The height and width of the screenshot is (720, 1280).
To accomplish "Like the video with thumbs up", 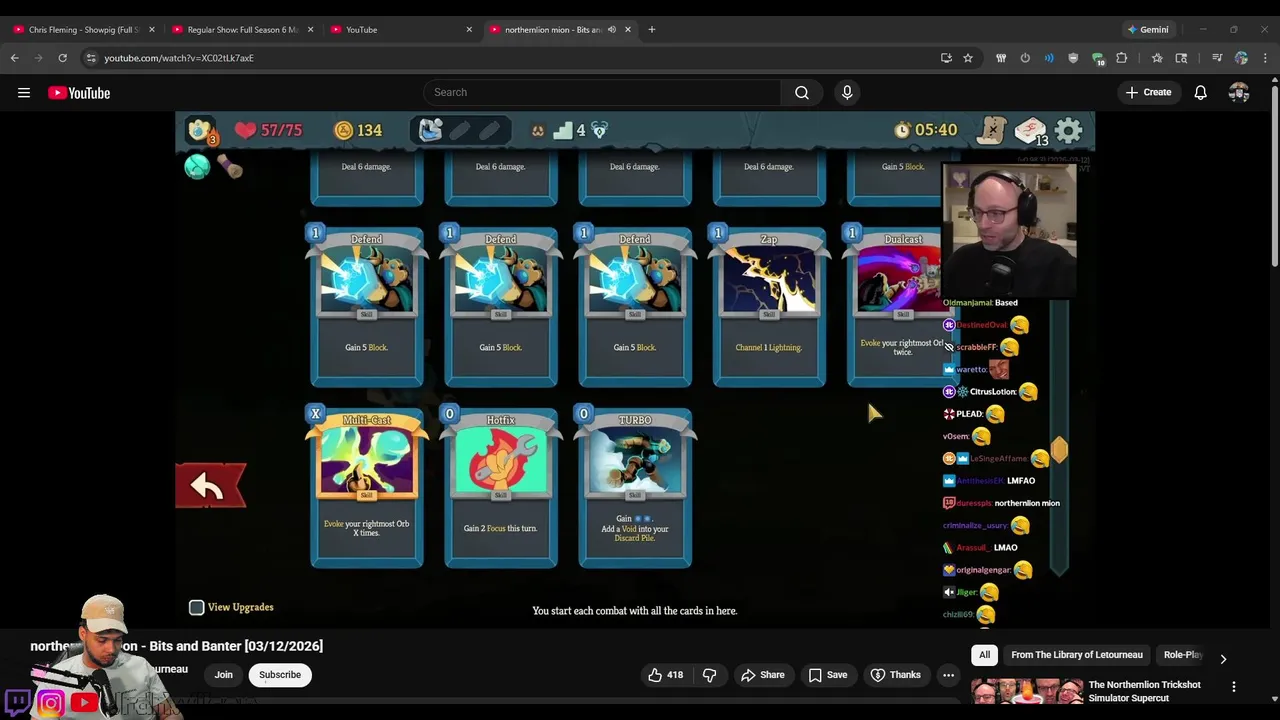I will click(x=666, y=675).
